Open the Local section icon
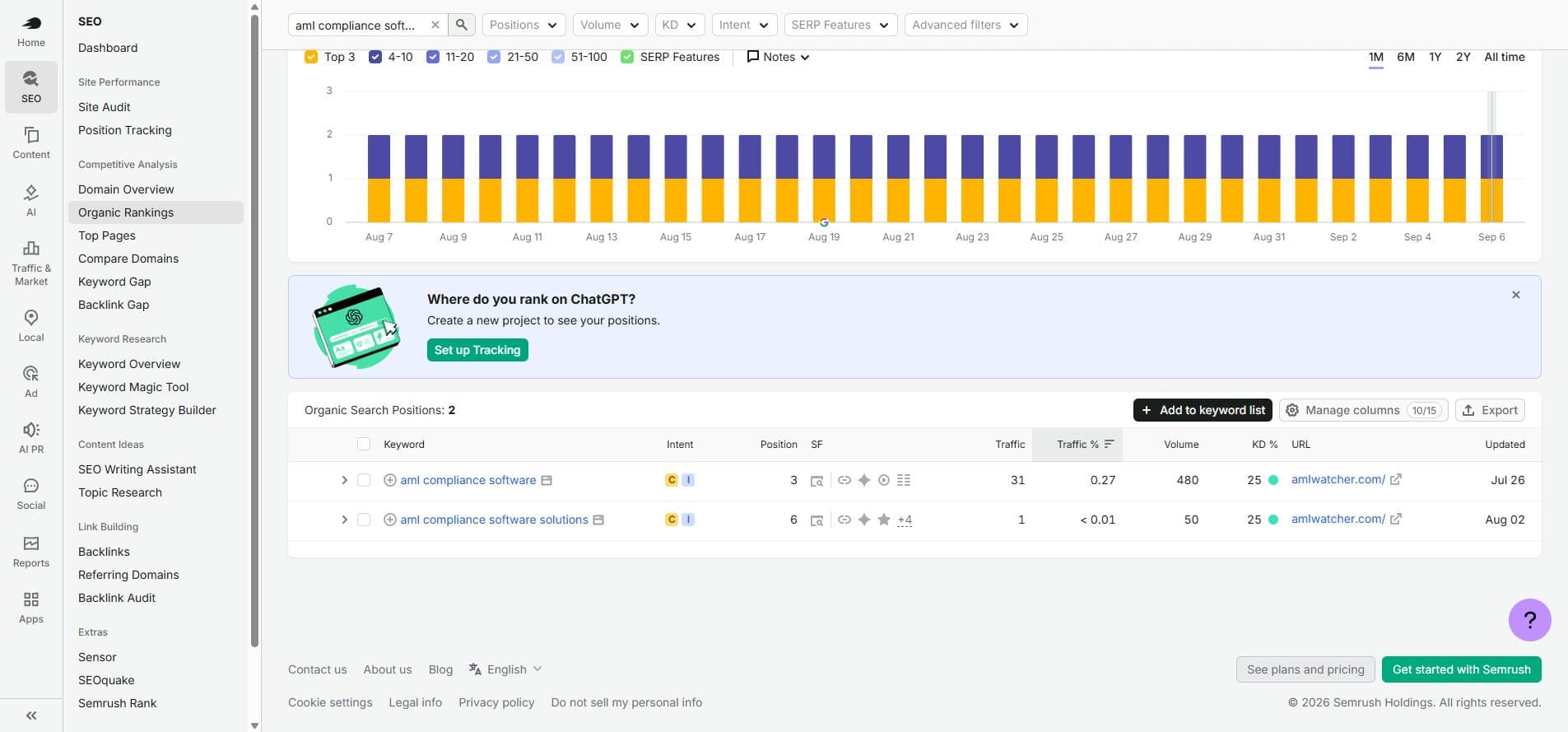The height and width of the screenshot is (732, 1568). click(x=31, y=326)
